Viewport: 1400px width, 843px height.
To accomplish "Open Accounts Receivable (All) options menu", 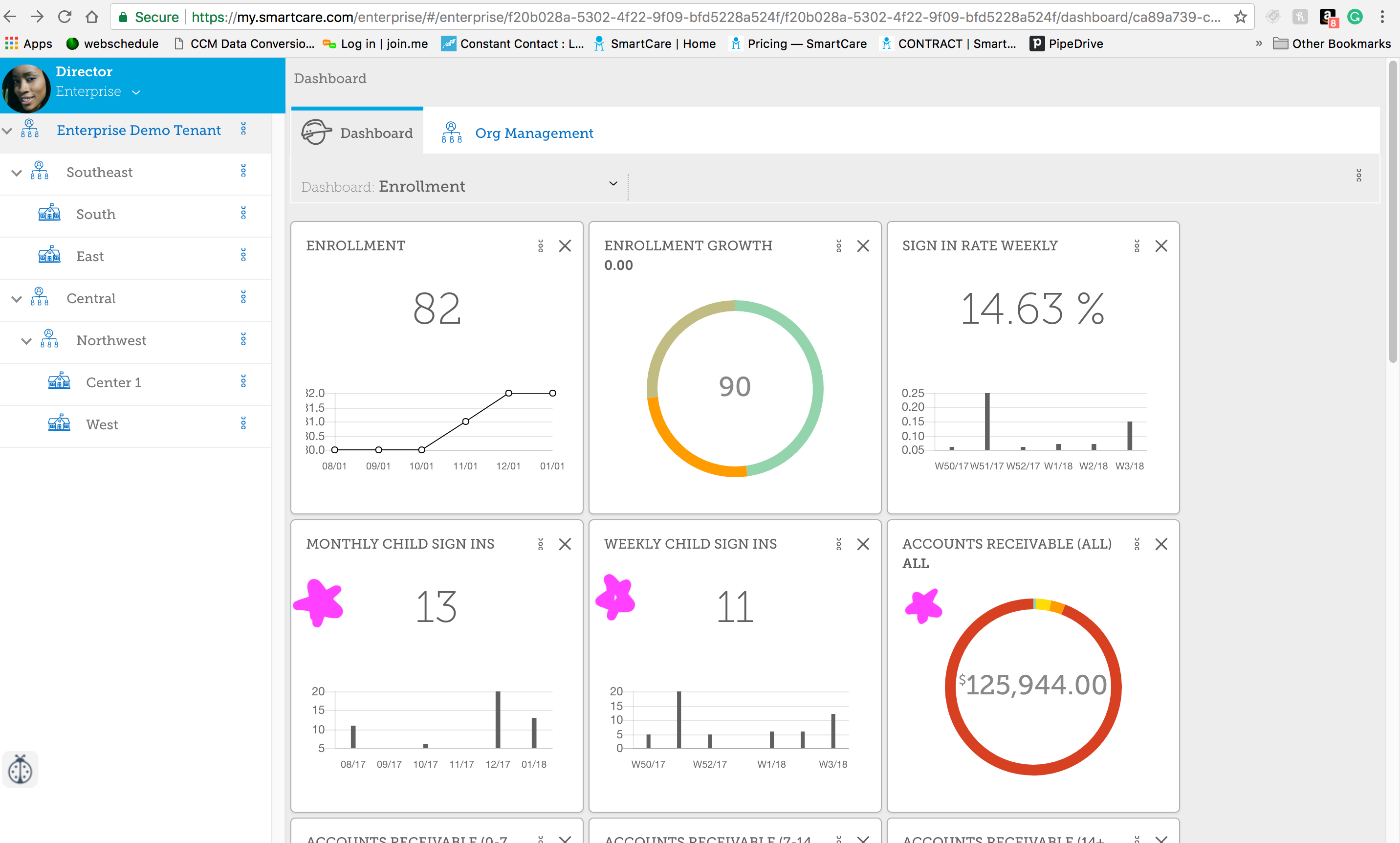I will (x=1137, y=544).
